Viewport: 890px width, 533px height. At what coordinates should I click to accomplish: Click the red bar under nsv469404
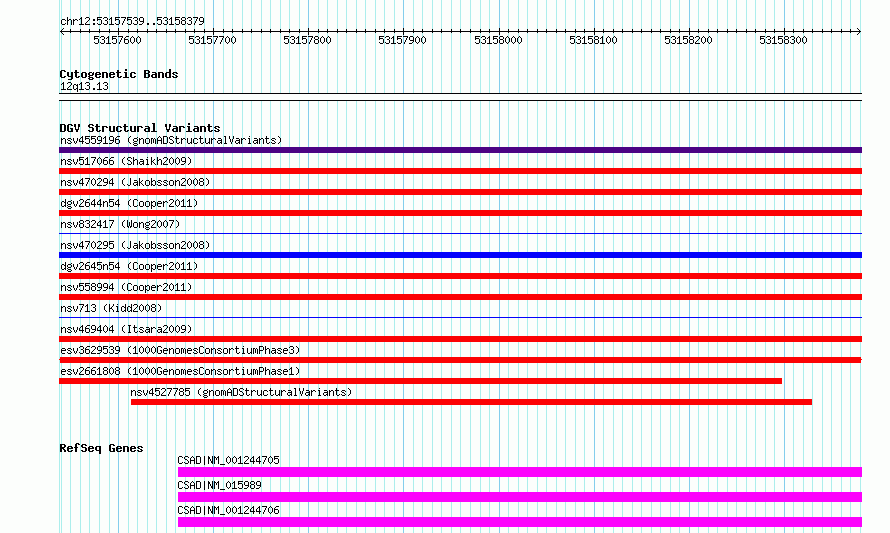[460, 339]
